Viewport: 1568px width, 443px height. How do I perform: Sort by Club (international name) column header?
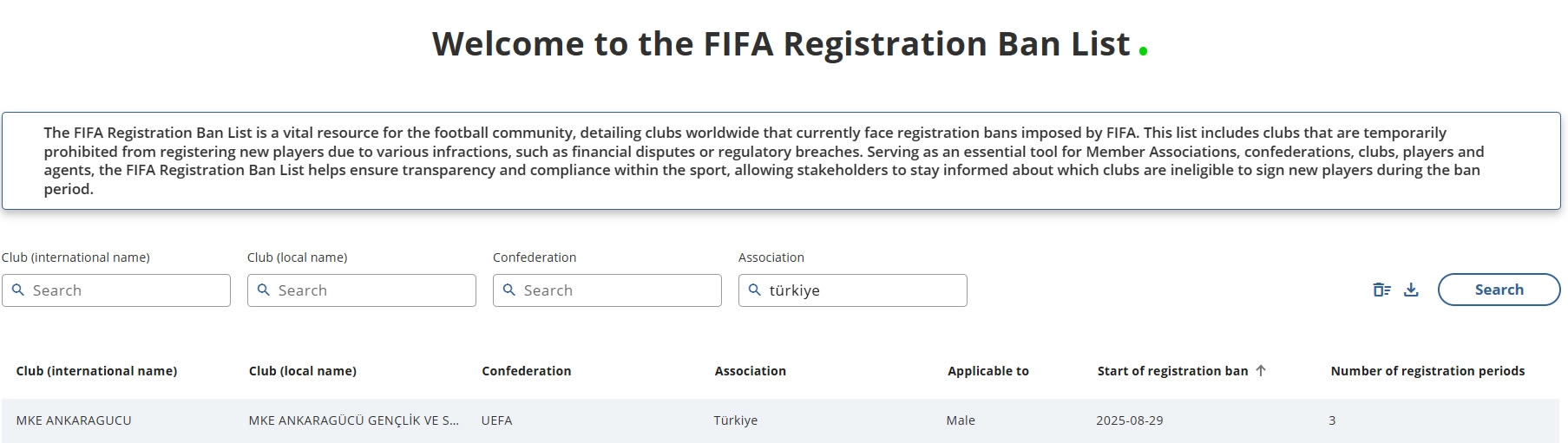click(x=96, y=371)
